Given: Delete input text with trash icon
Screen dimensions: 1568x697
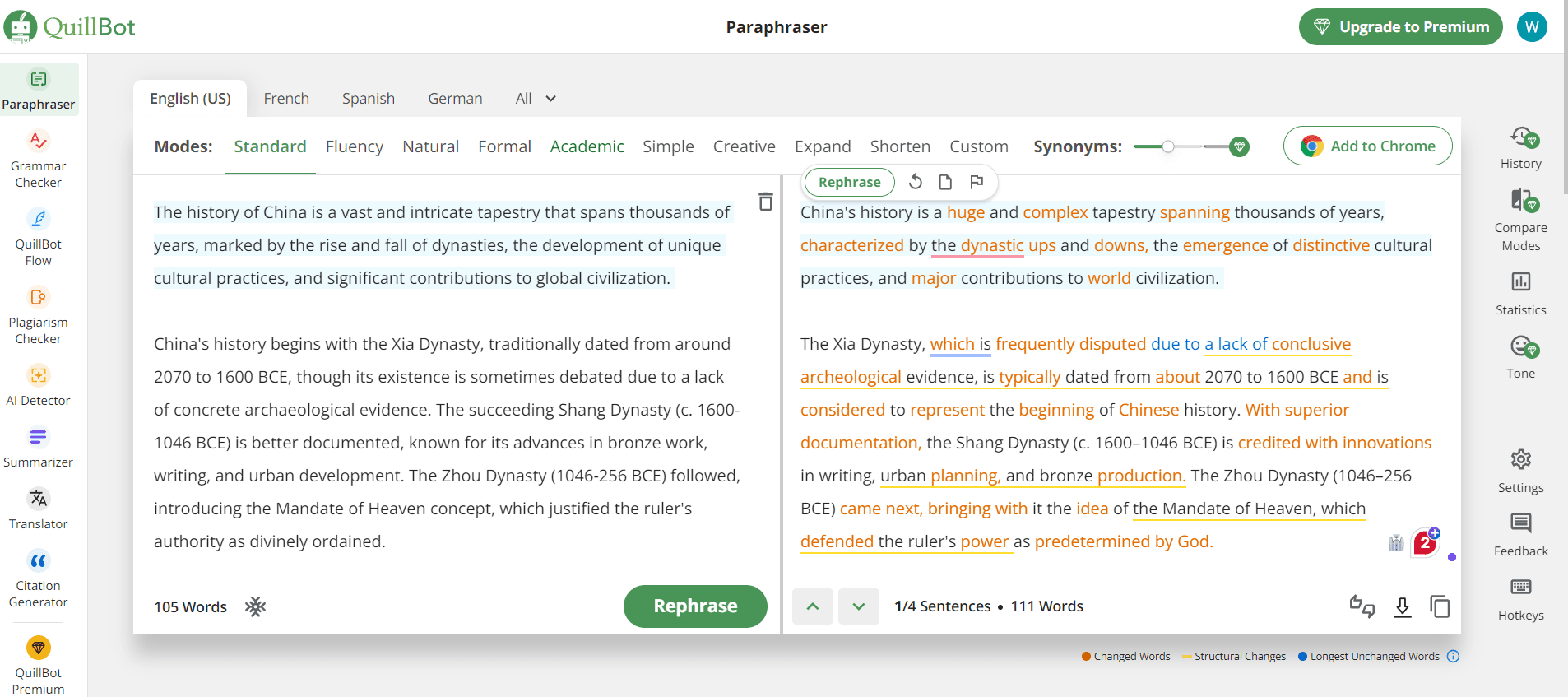Looking at the screenshot, I should 765,202.
